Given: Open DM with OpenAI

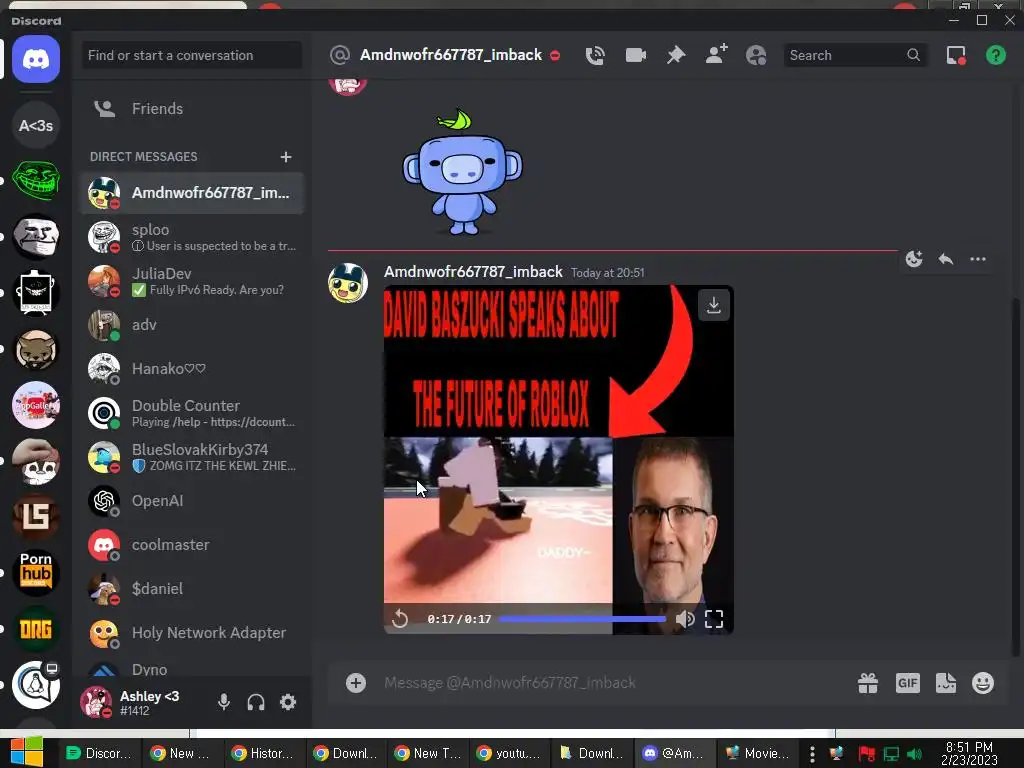Looking at the screenshot, I should pos(192,501).
